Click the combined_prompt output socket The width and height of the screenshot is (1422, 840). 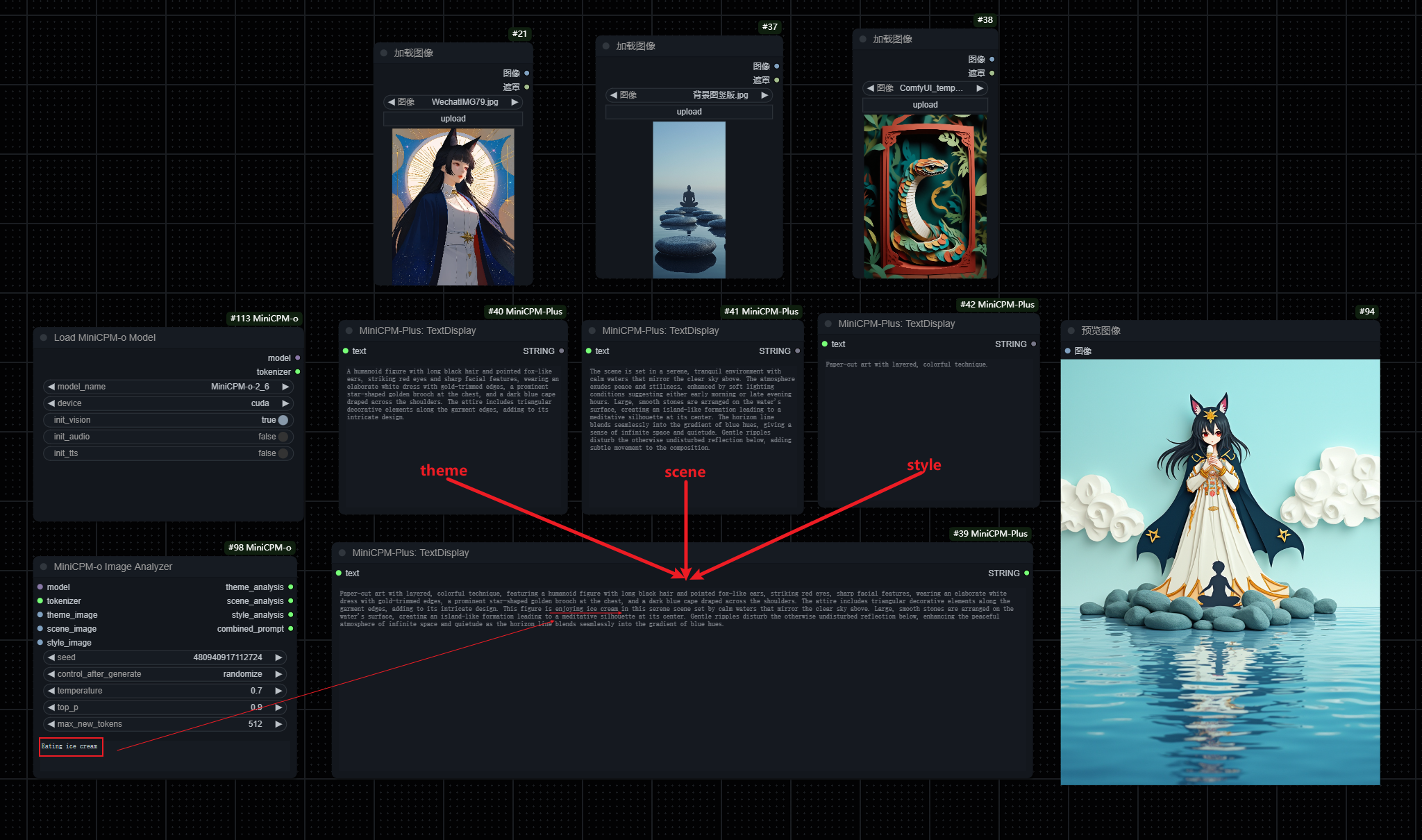click(291, 629)
